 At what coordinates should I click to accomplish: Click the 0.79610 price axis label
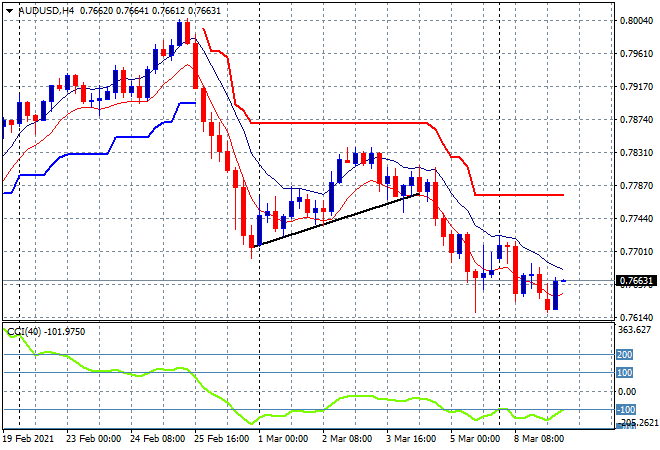coord(636,54)
